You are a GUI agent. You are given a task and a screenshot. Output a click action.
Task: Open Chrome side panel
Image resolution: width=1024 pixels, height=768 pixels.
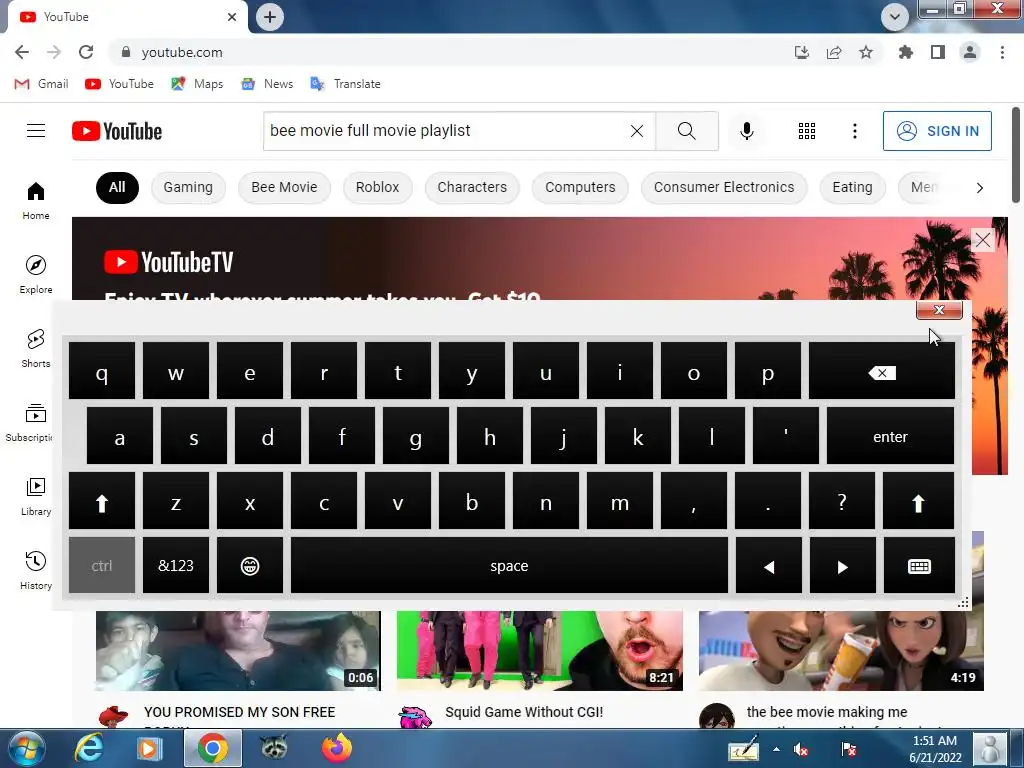click(938, 52)
